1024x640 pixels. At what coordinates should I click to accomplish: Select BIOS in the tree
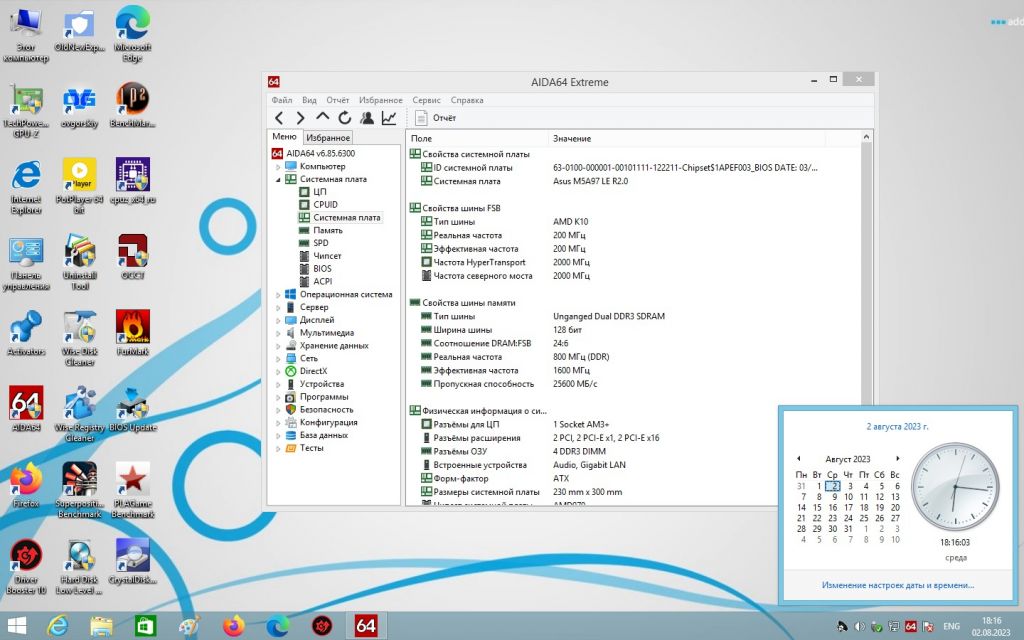(x=322, y=268)
